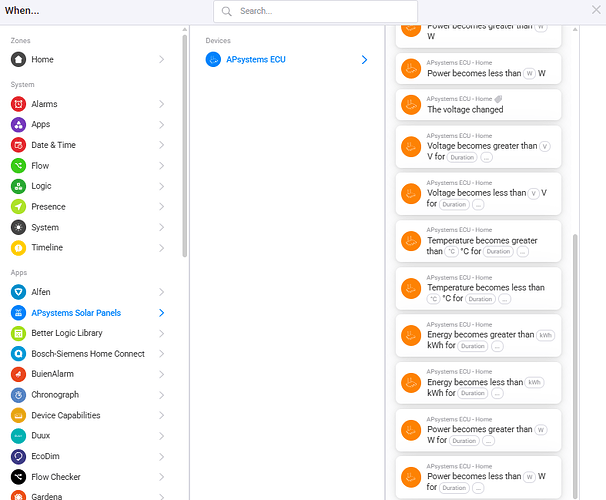The width and height of the screenshot is (606, 500).
Task: Click the tag icon on The voltage changed card
Action: click(498, 99)
